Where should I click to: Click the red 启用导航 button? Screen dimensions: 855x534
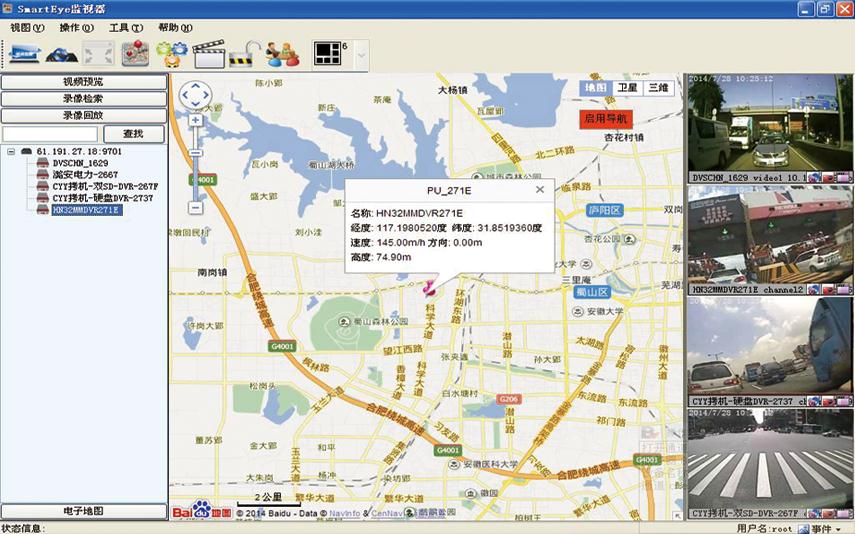pyautogui.click(x=605, y=119)
